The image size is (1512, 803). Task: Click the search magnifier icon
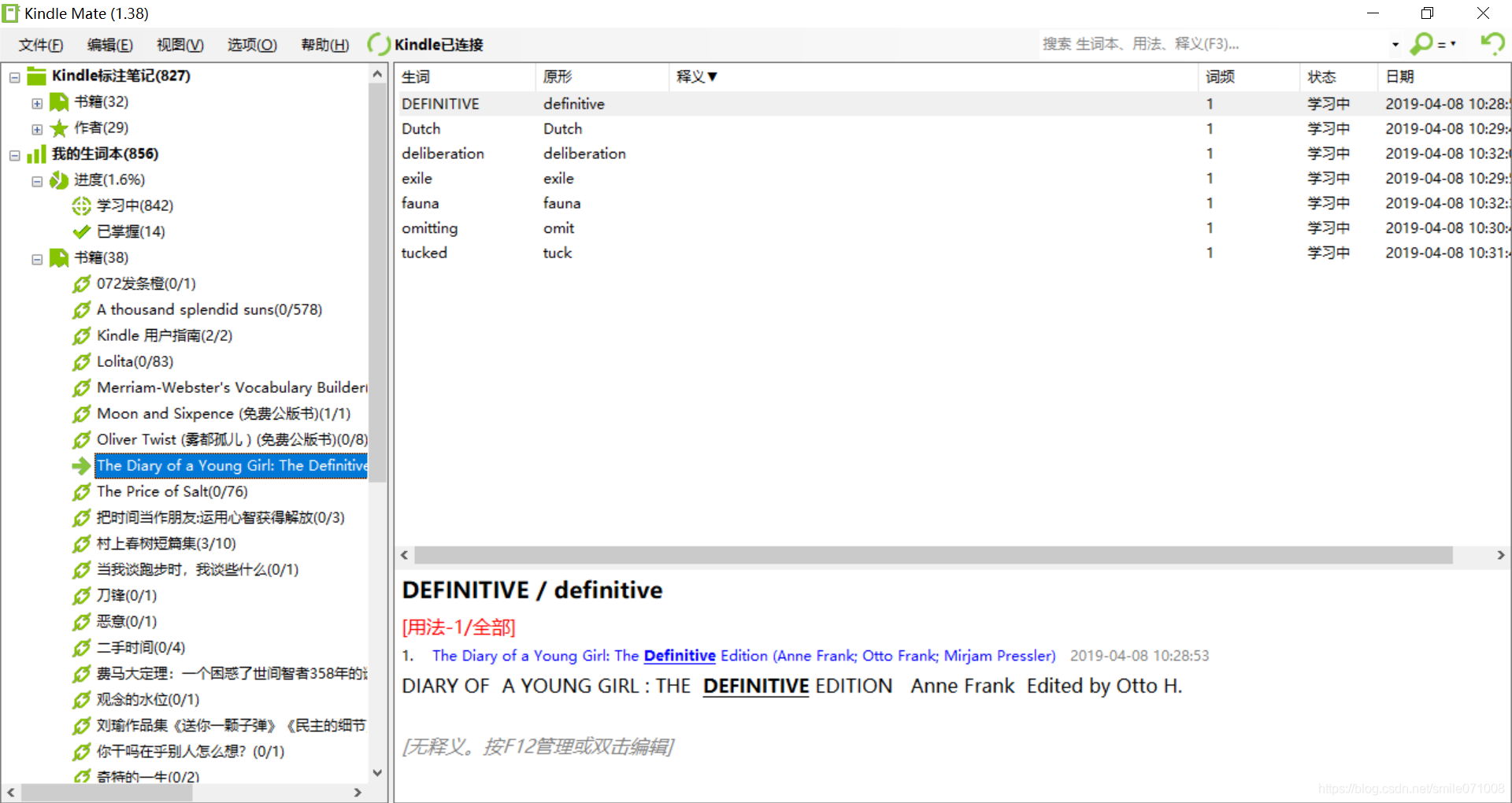(1421, 44)
